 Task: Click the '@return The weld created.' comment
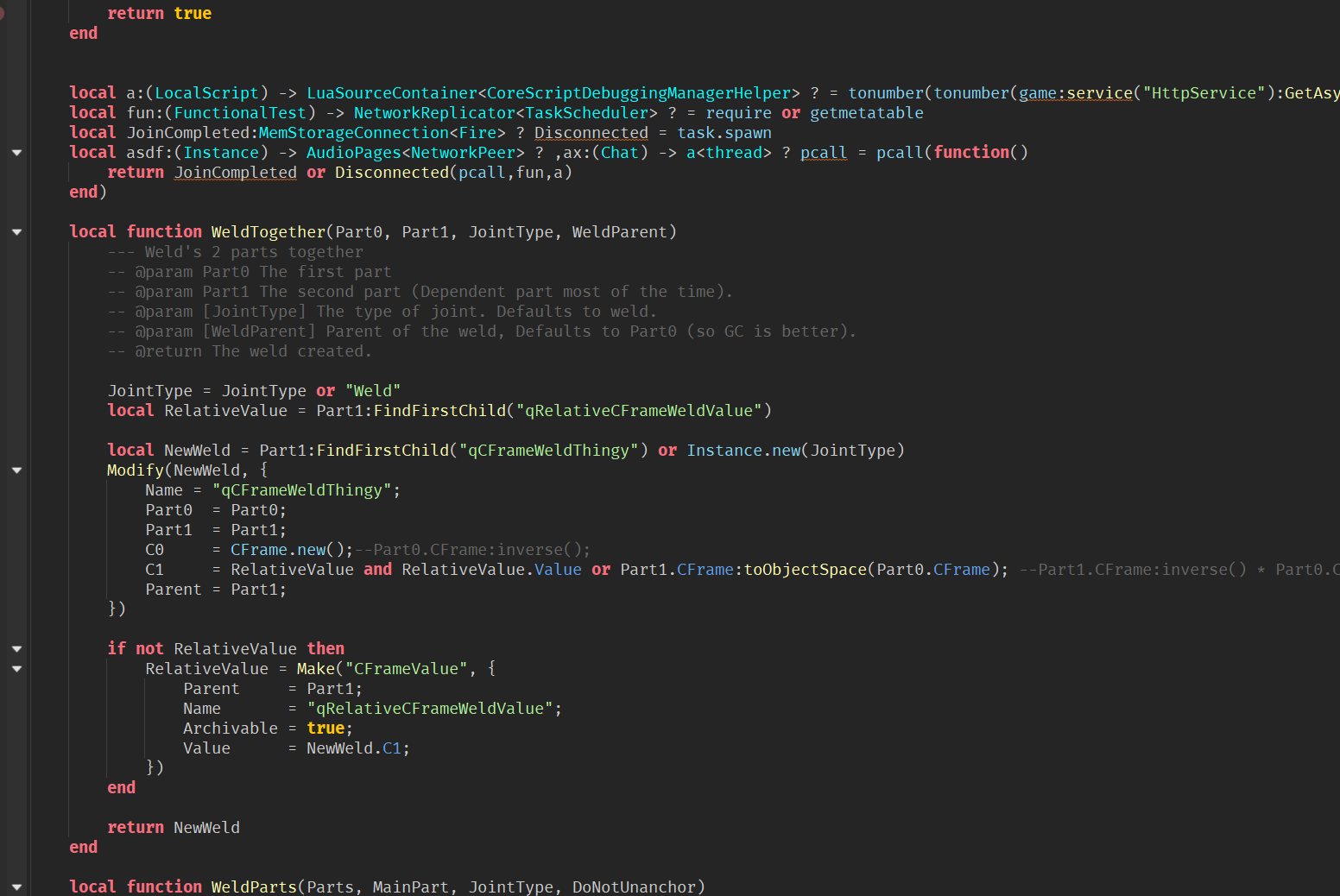[240, 350]
